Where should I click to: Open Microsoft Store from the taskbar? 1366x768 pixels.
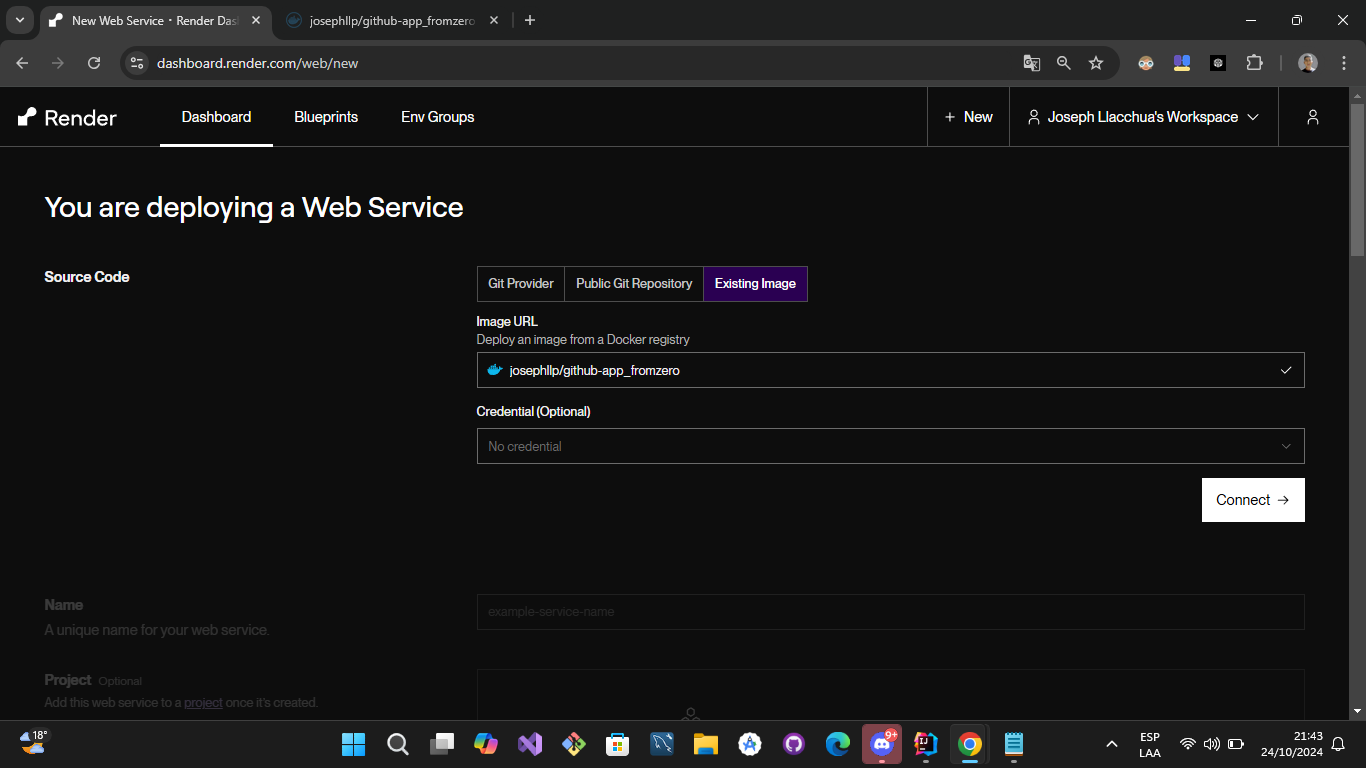617,744
